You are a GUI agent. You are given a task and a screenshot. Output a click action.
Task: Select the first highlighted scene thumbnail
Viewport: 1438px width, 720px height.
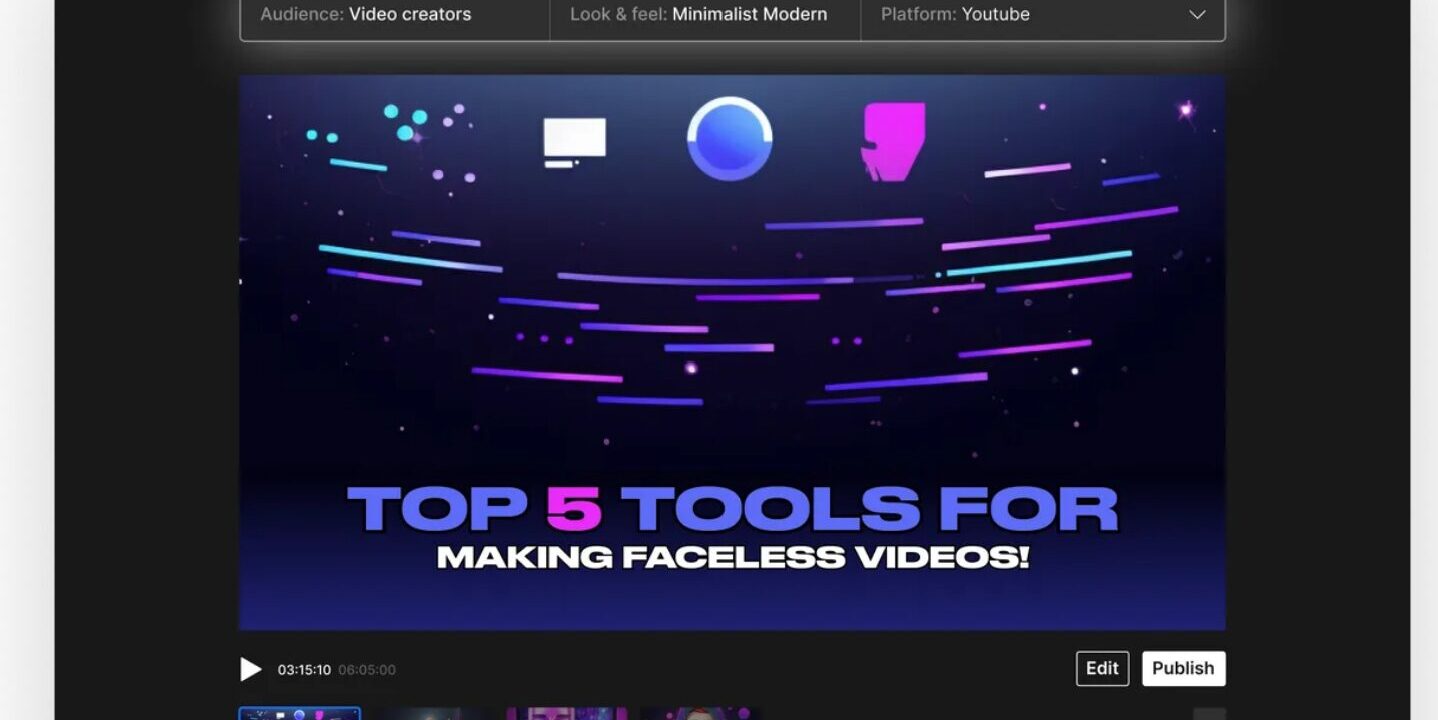[300, 713]
